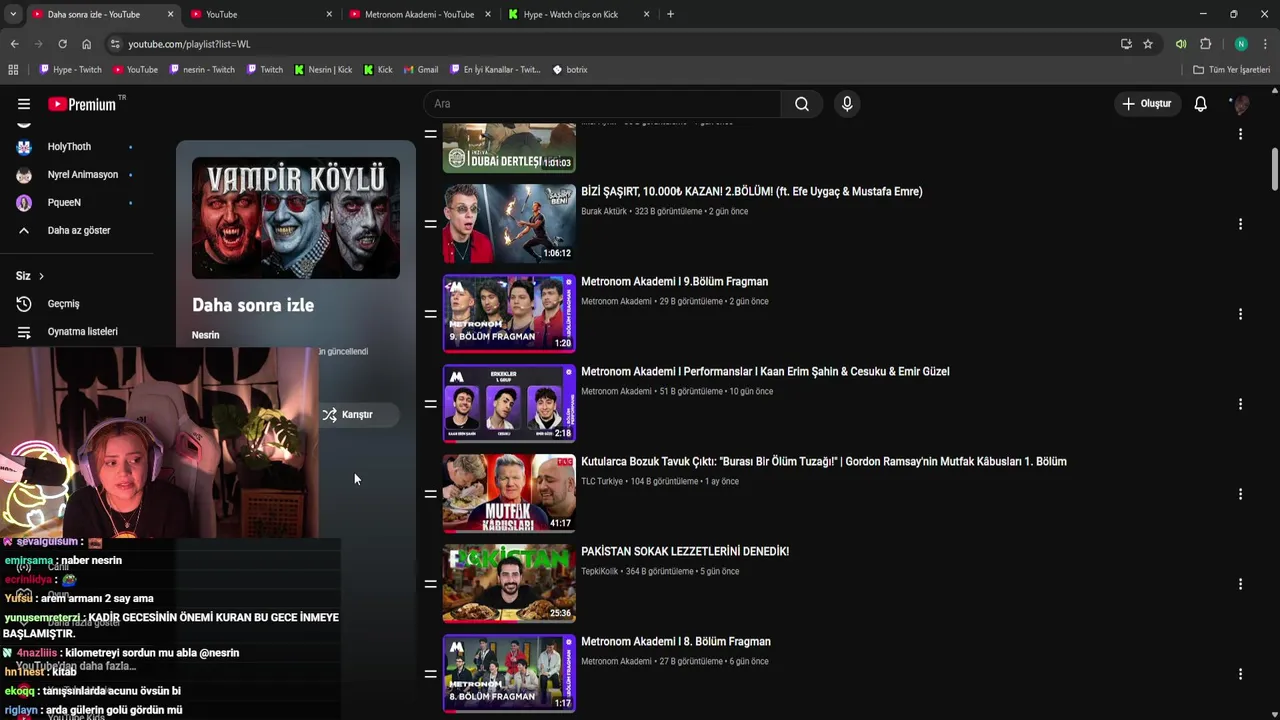
Task: Open Gmail bookmark
Action: [421, 70]
